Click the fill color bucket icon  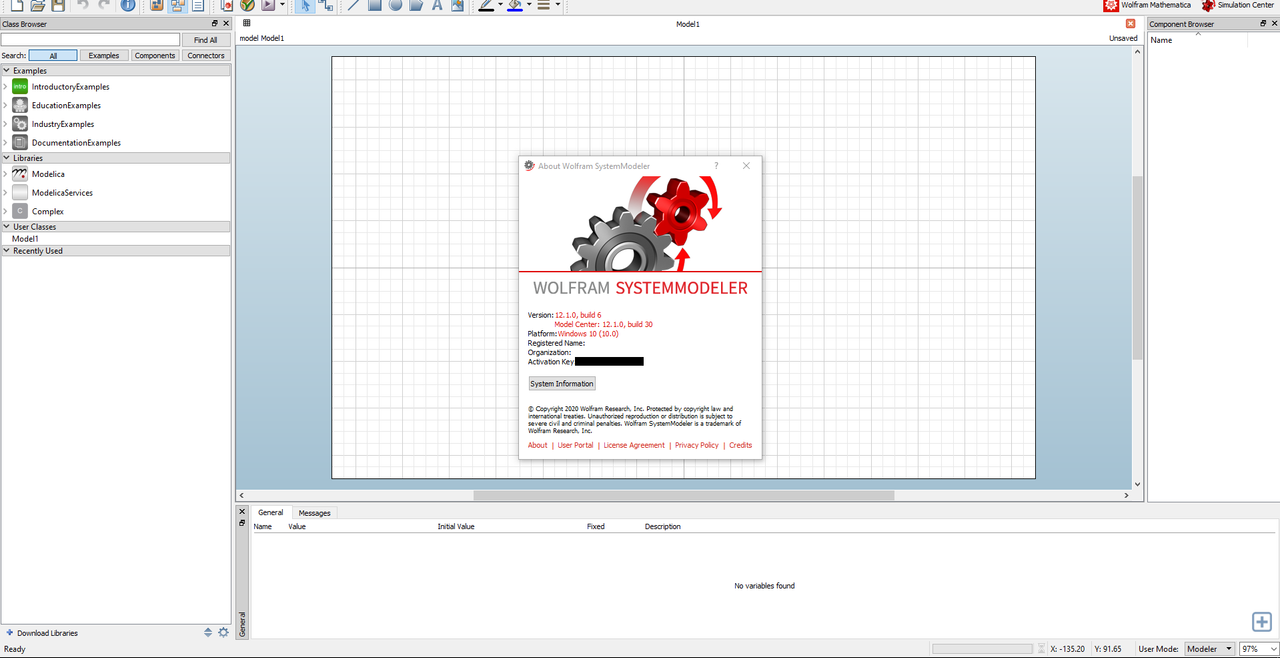(515, 5)
